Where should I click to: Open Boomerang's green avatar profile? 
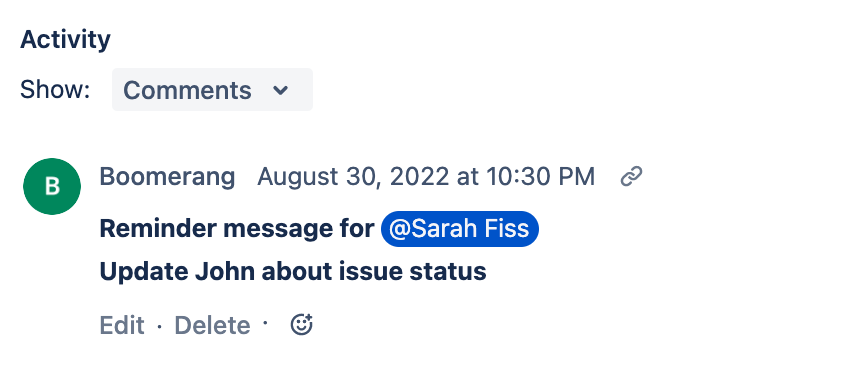52,187
